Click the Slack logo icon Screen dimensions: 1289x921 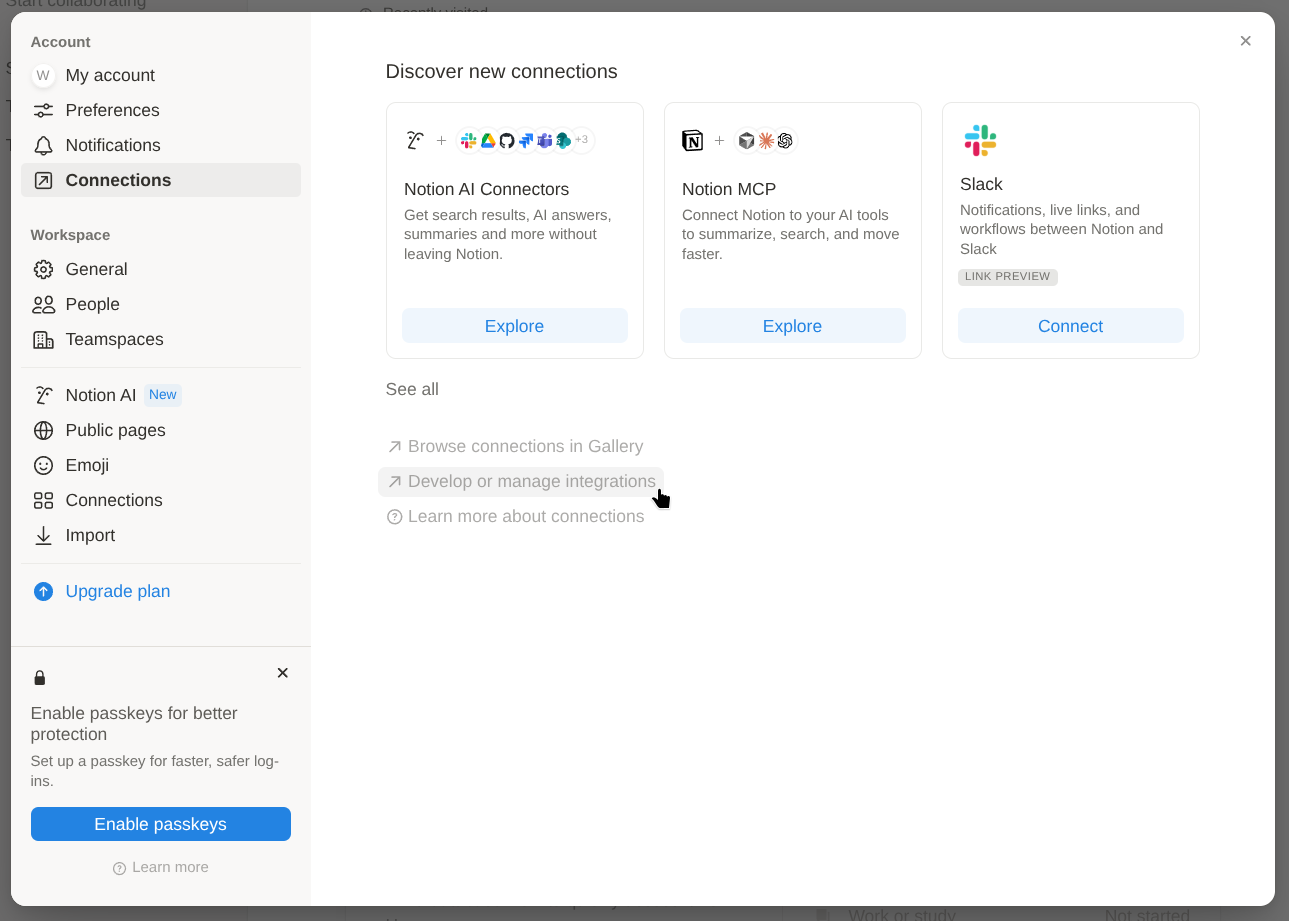980,141
